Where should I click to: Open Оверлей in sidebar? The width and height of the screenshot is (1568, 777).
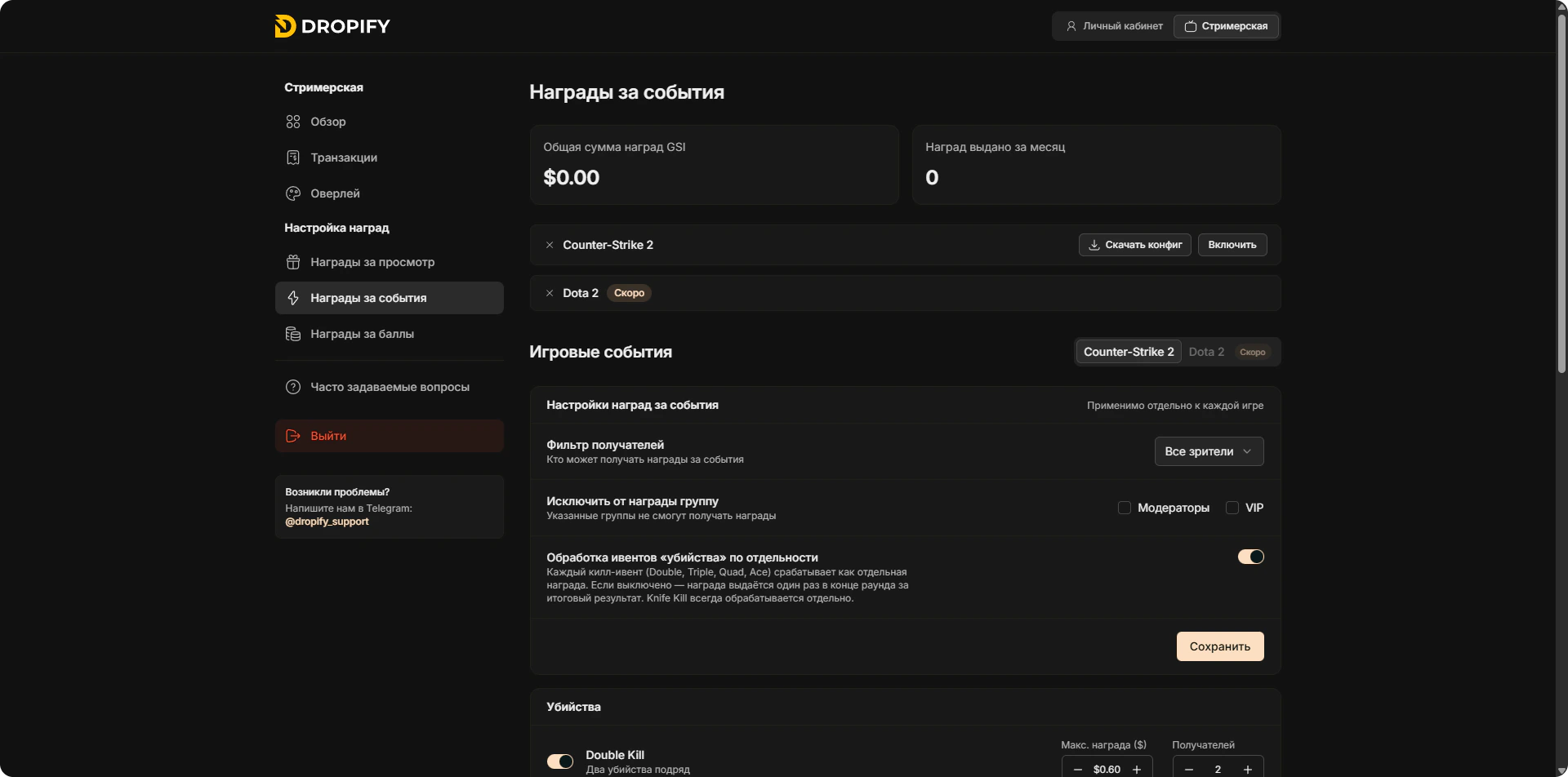point(389,193)
